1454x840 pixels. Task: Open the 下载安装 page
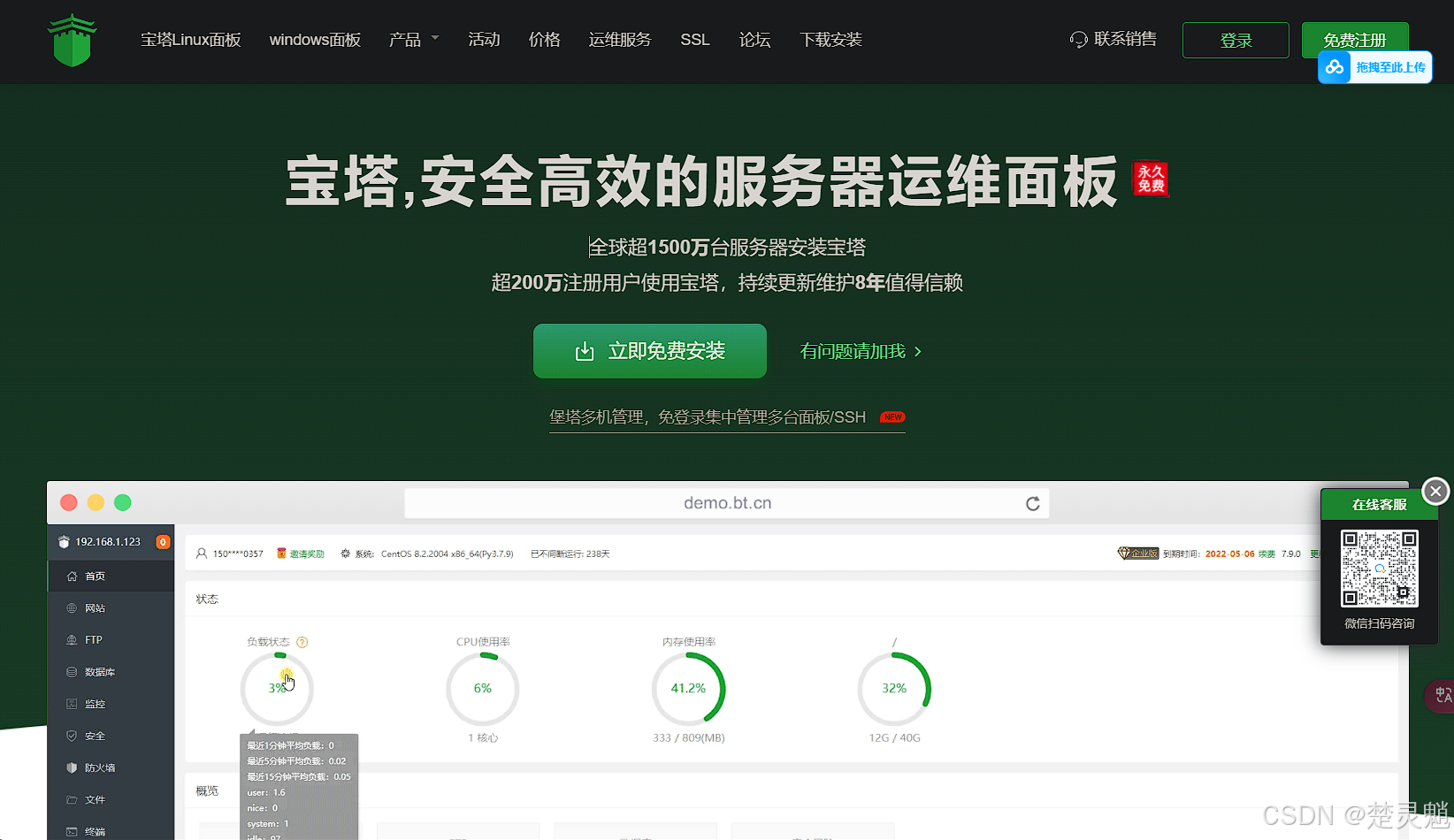830,40
